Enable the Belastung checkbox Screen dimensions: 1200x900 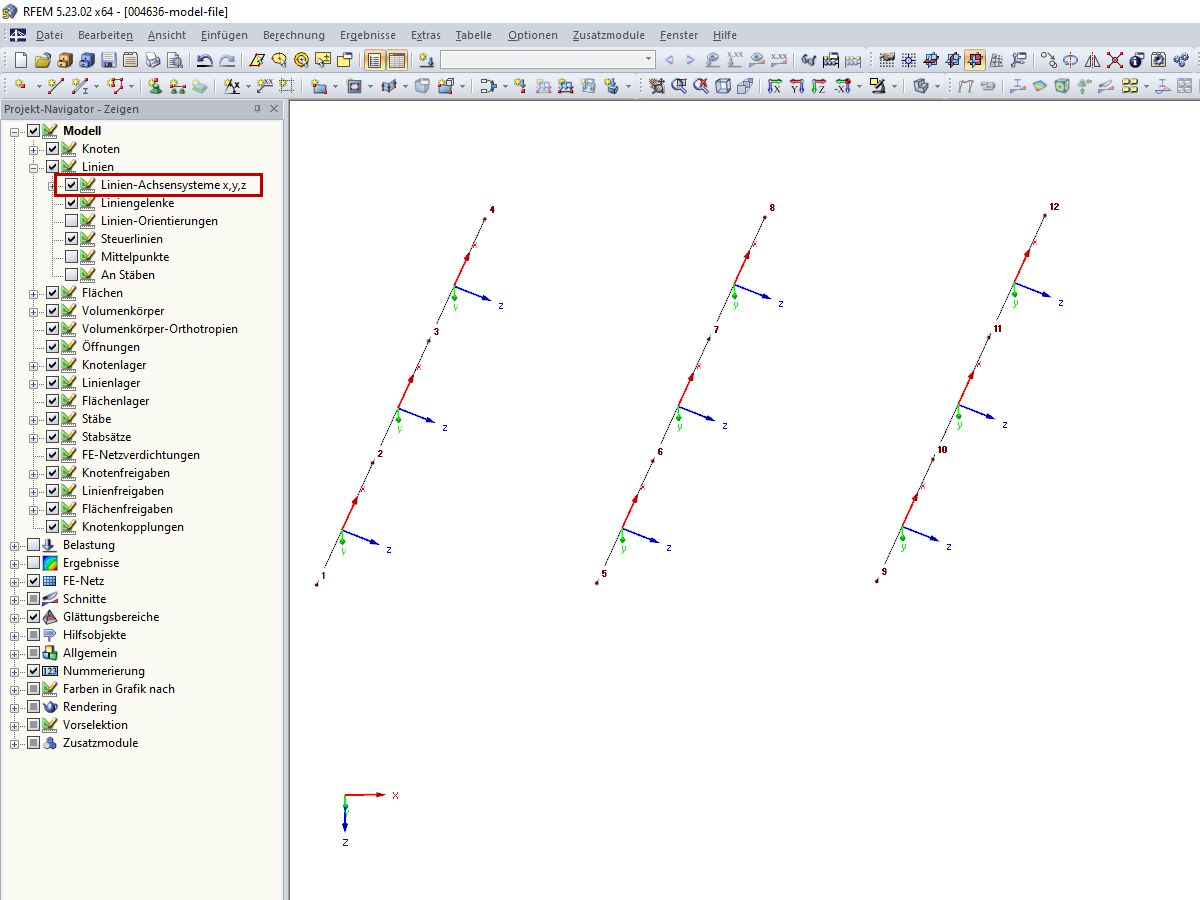click(34, 545)
